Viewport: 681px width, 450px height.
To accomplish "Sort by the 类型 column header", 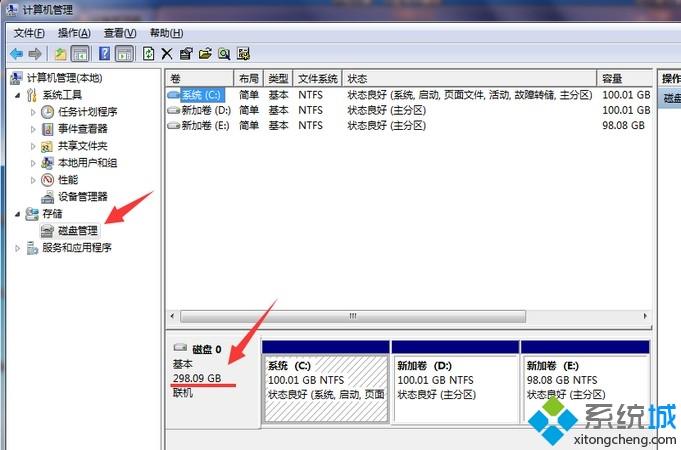I will click(x=278, y=79).
